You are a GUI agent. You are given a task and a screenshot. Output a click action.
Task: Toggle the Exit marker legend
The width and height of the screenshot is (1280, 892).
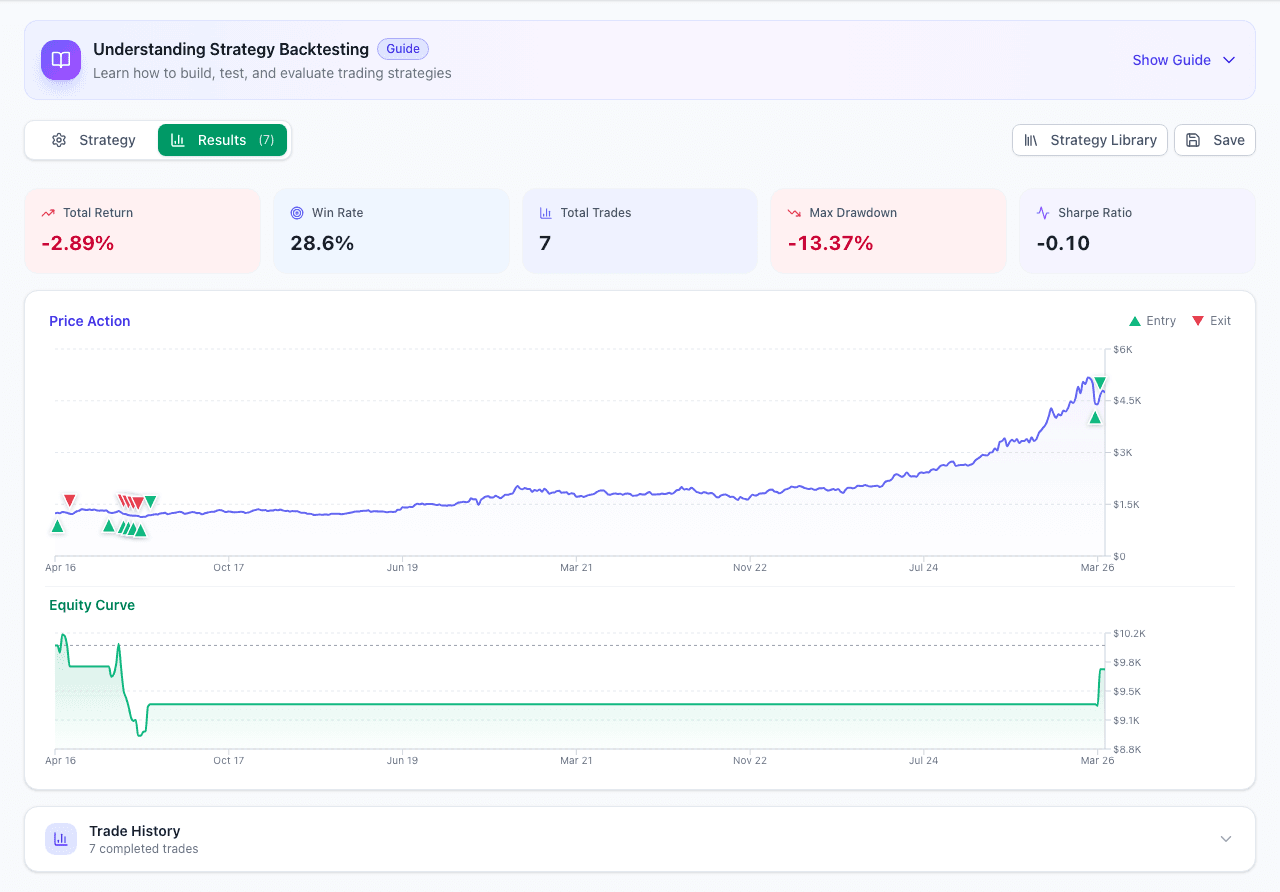[x=1211, y=320]
